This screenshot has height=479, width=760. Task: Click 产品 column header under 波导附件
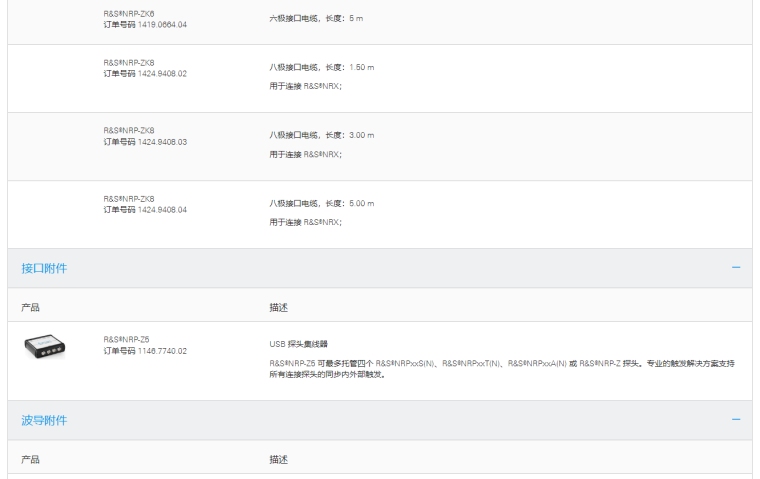click(x=31, y=459)
